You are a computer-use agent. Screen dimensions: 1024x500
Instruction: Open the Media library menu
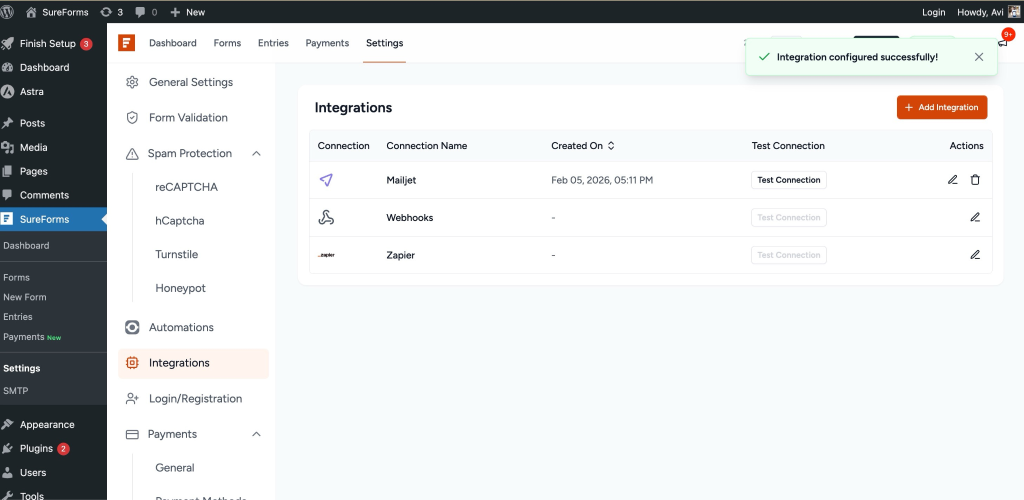point(33,147)
